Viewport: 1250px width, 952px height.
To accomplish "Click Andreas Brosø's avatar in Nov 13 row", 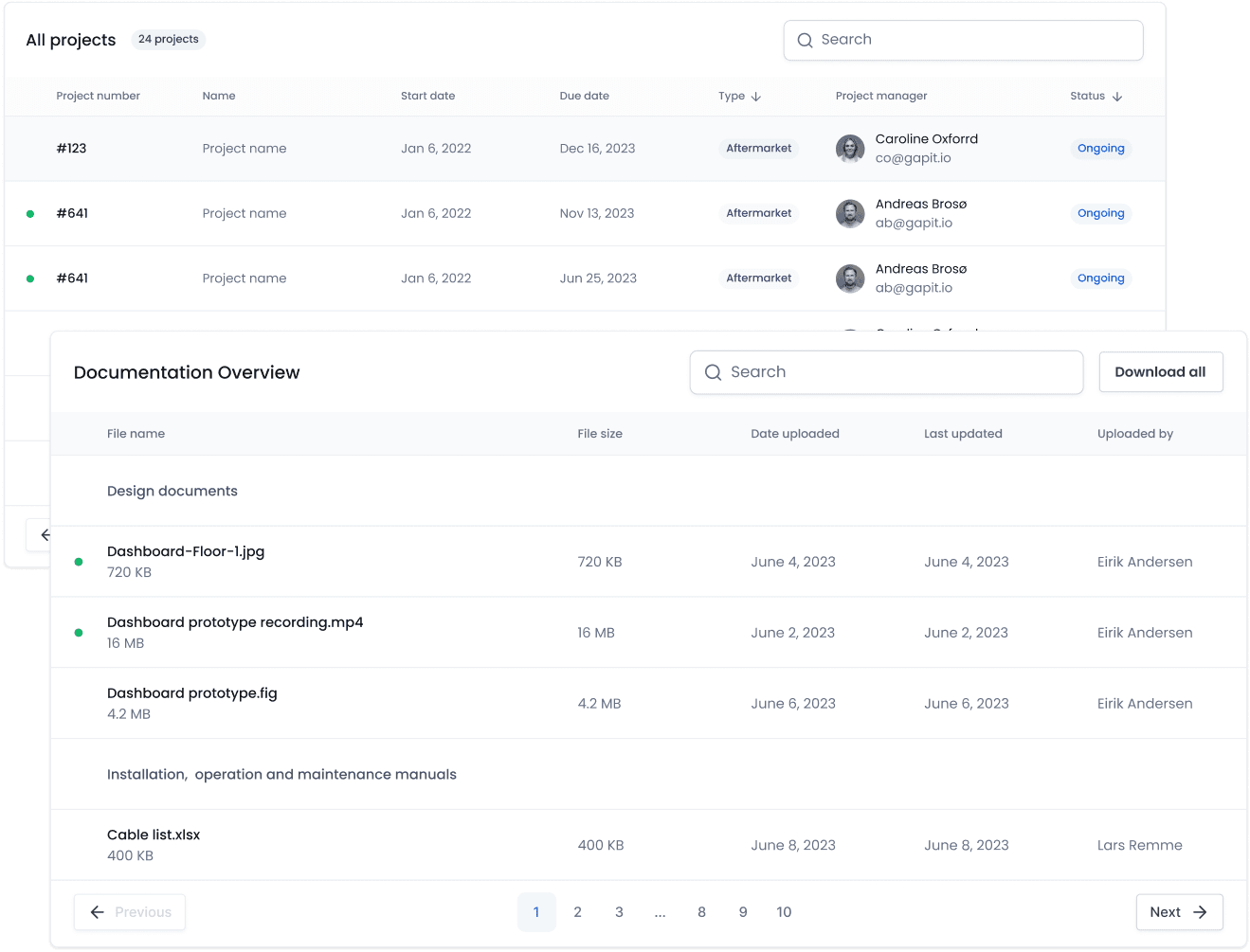I will pyautogui.click(x=850, y=214).
